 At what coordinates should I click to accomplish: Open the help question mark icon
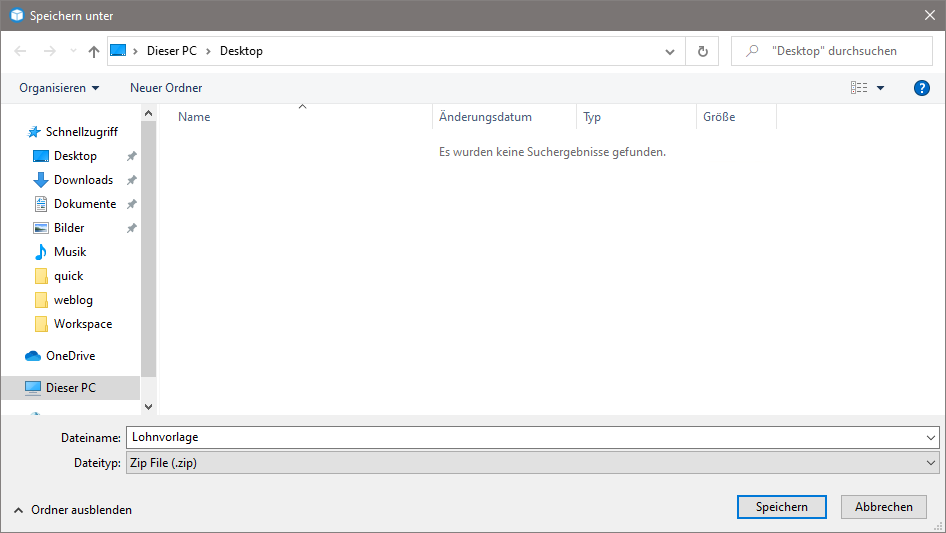coord(922,88)
